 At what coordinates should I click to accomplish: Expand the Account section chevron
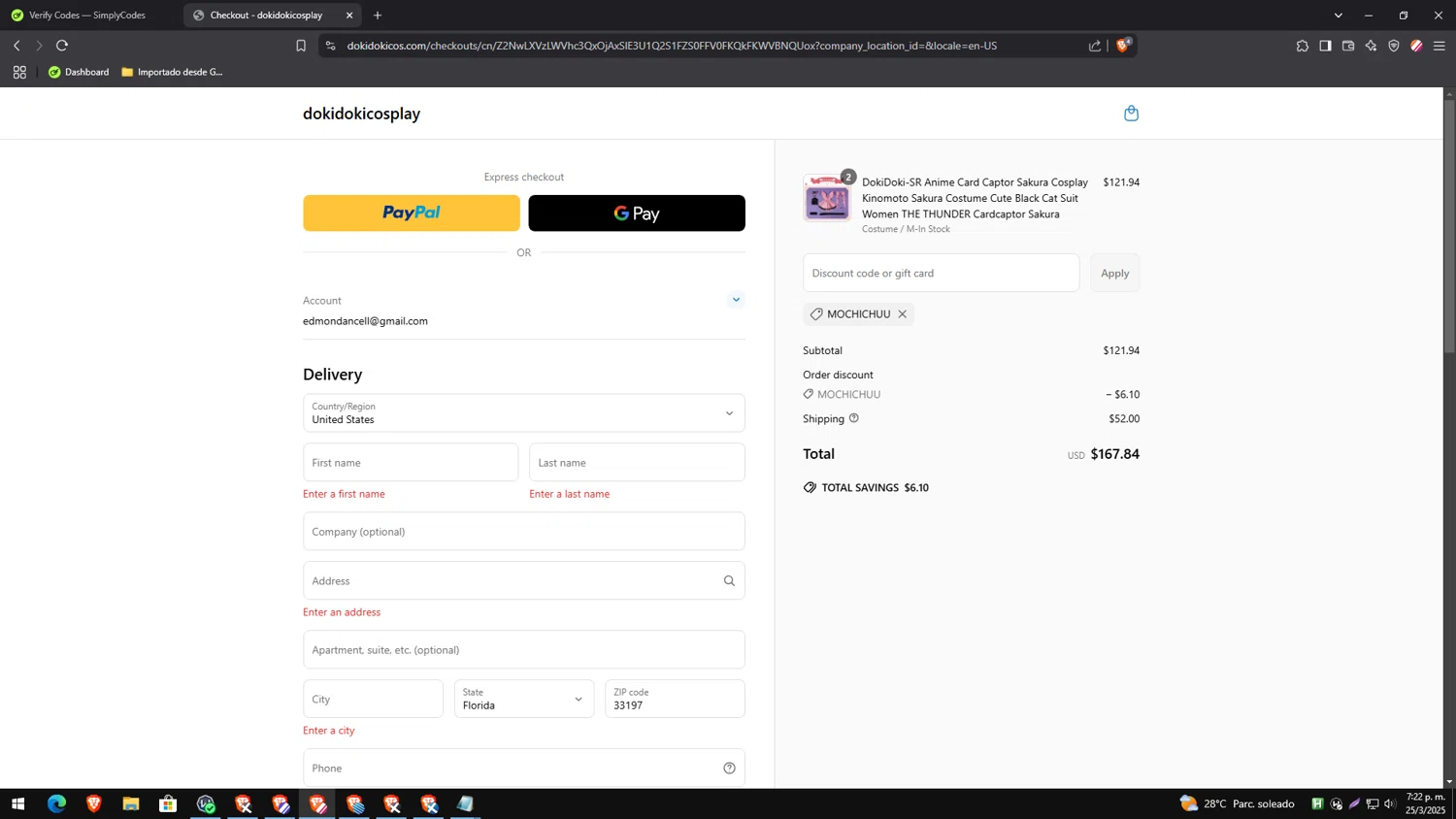point(736,300)
